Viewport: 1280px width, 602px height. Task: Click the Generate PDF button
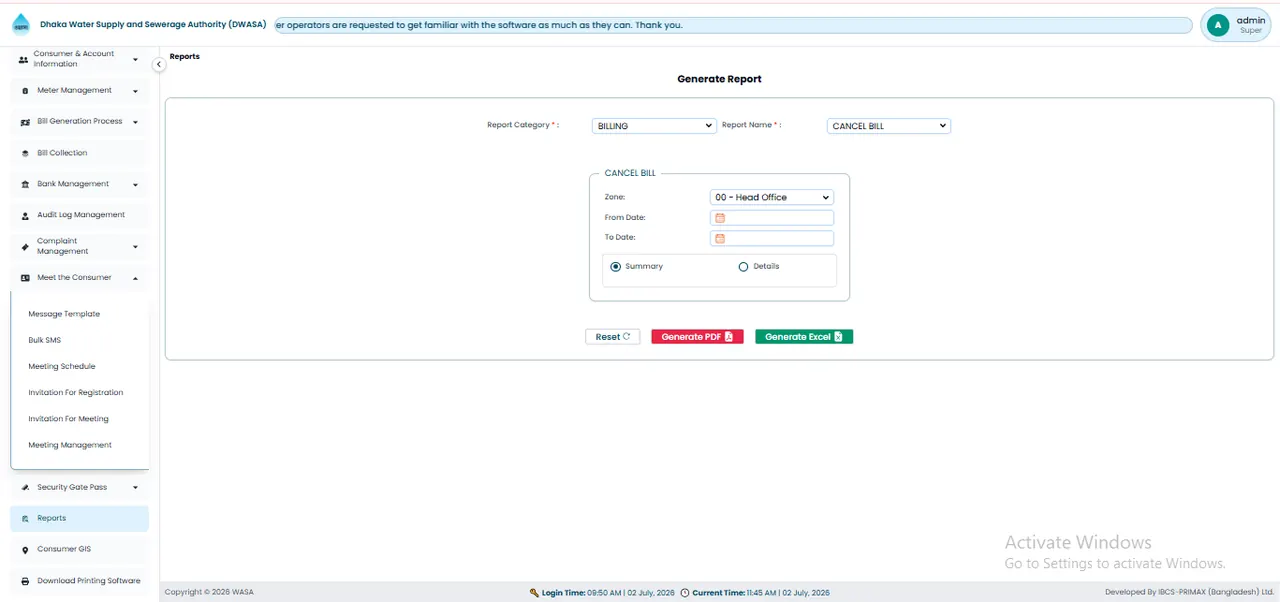pyautogui.click(x=697, y=337)
